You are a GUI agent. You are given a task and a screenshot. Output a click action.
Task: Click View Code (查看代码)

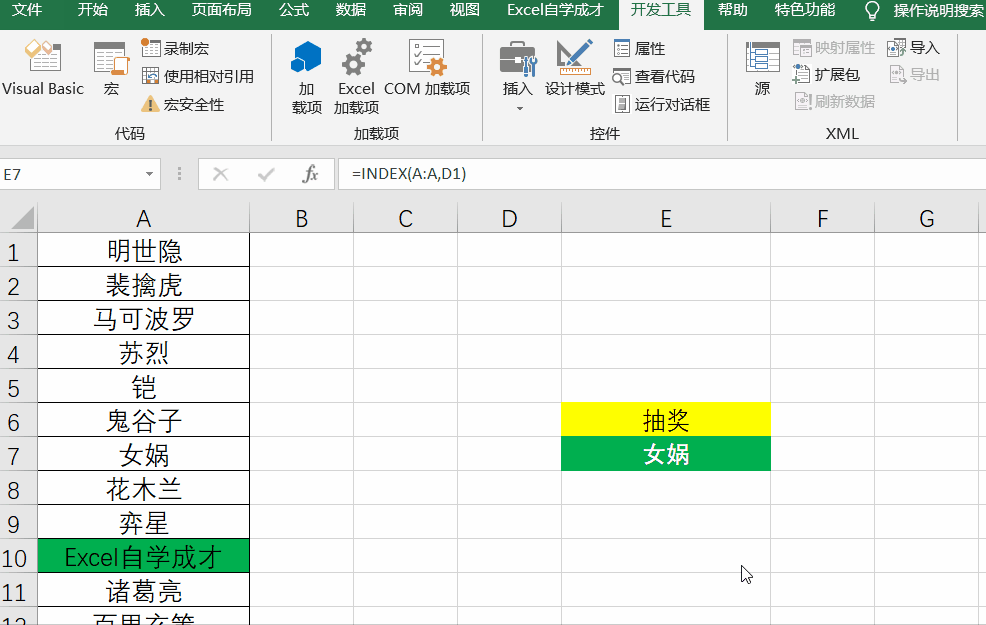click(x=654, y=77)
